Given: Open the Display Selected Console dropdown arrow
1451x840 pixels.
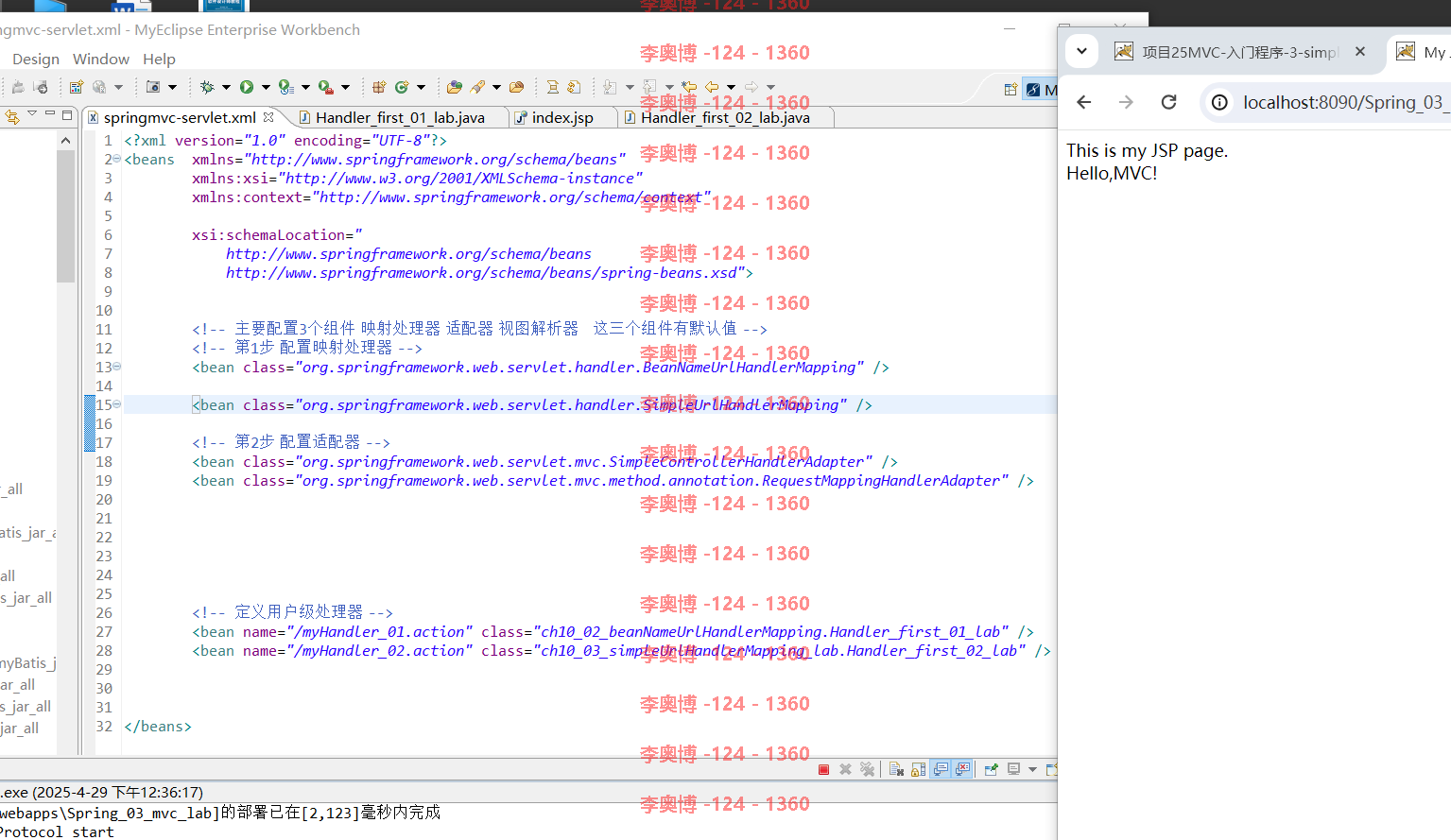Looking at the screenshot, I should pyautogui.click(x=1032, y=769).
